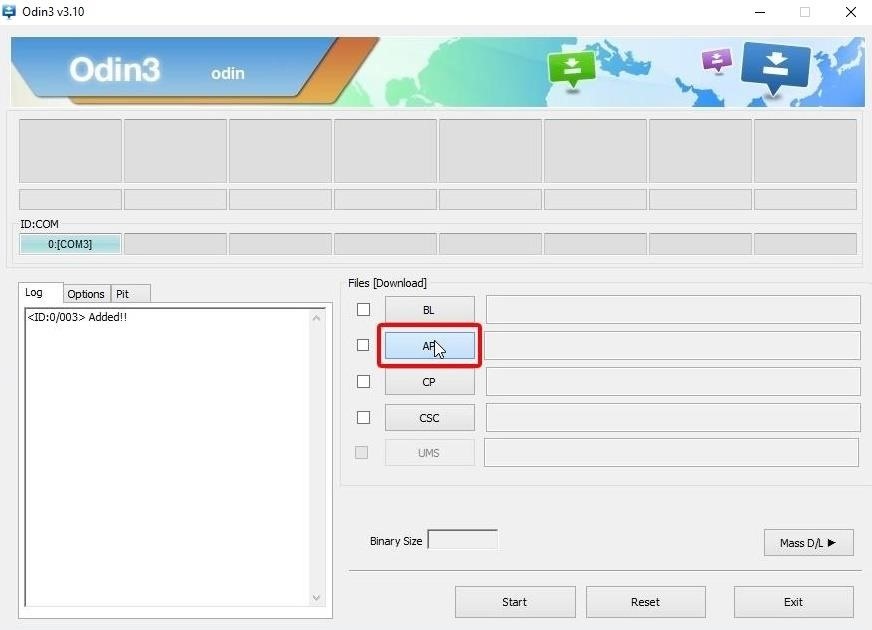
Task: Toggle the CP file checkbox
Action: (363, 381)
